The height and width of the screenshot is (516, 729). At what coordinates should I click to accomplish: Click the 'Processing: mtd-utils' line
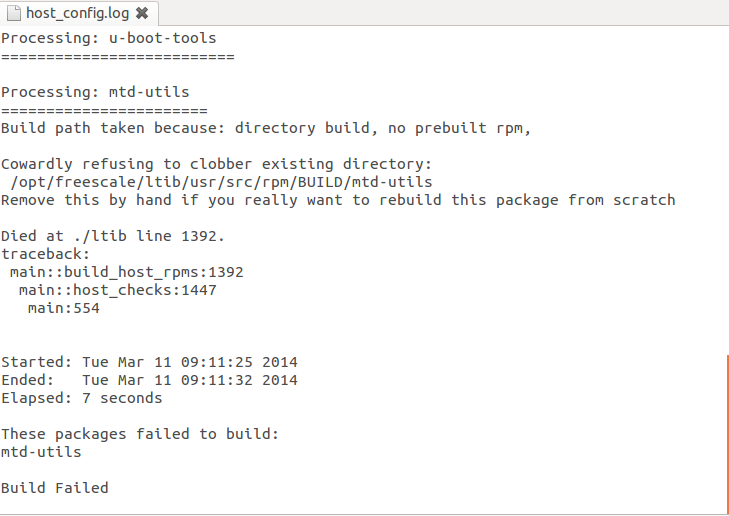(95, 92)
